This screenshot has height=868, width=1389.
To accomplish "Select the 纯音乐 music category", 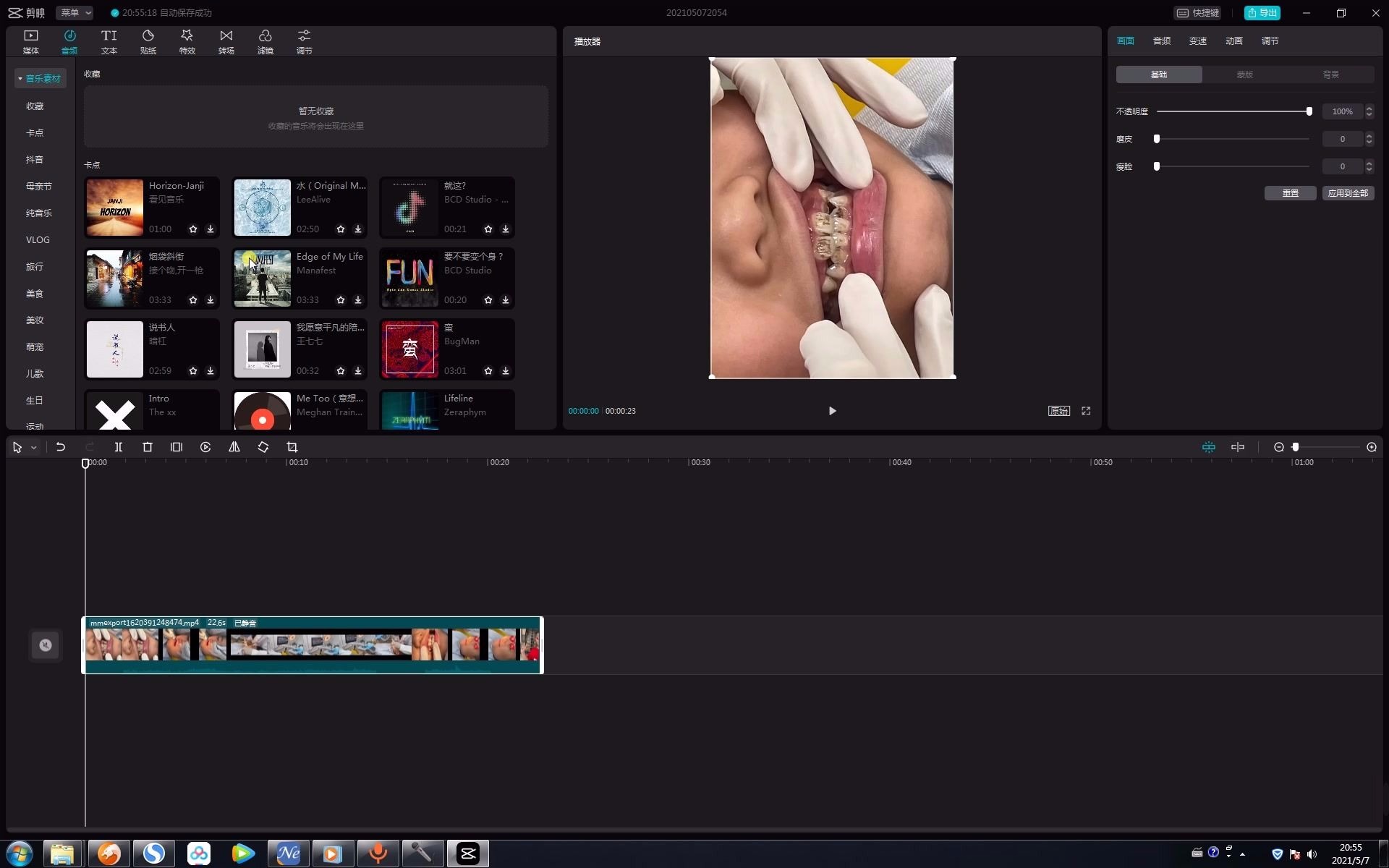I will pyautogui.click(x=38, y=213).
